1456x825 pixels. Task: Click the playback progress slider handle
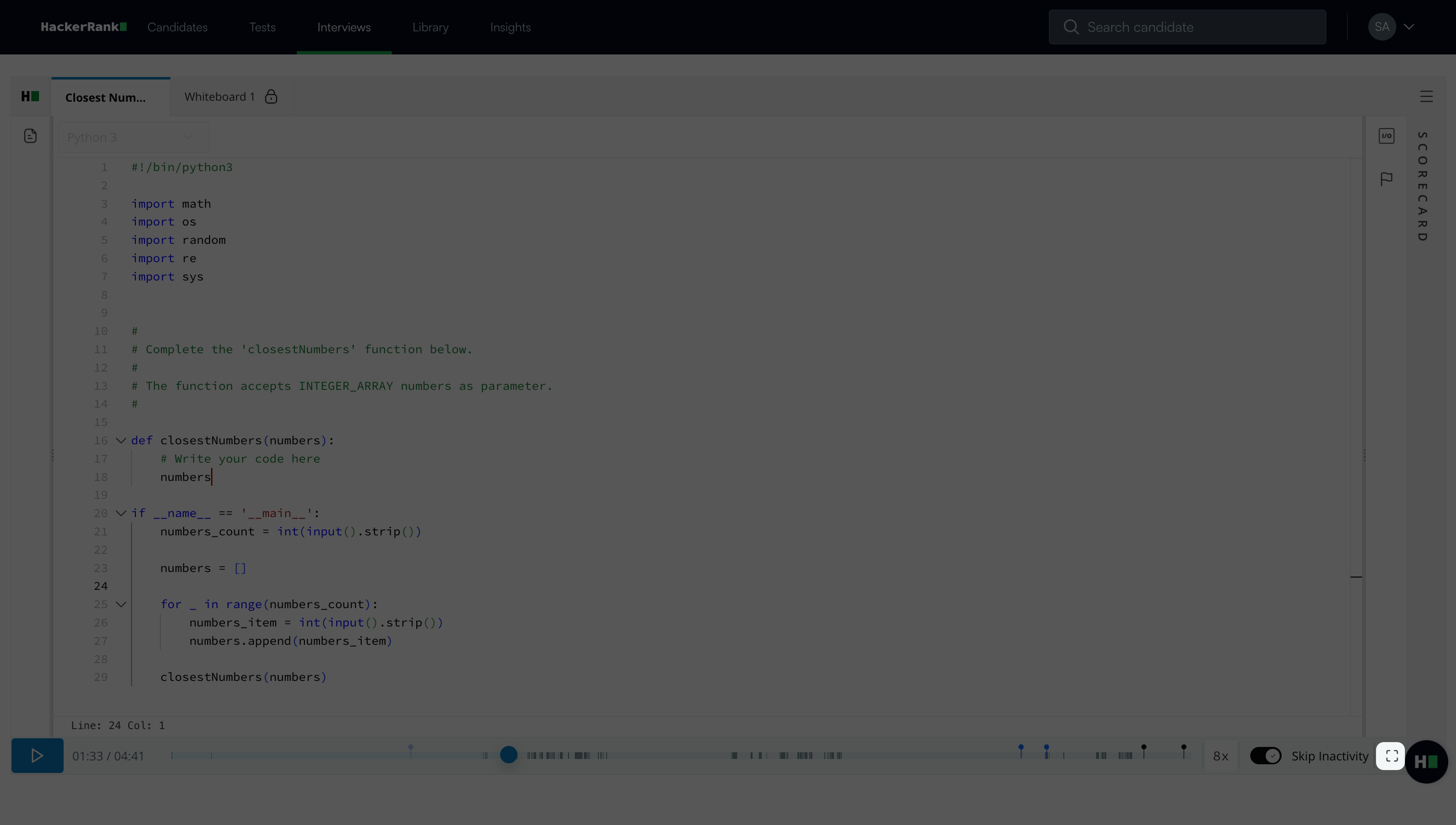pos(509,755)
